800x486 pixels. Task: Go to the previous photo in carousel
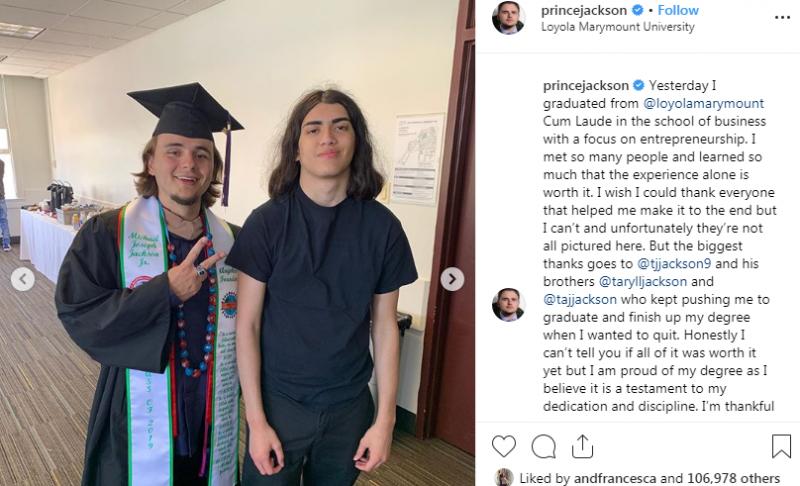[22, 279]
